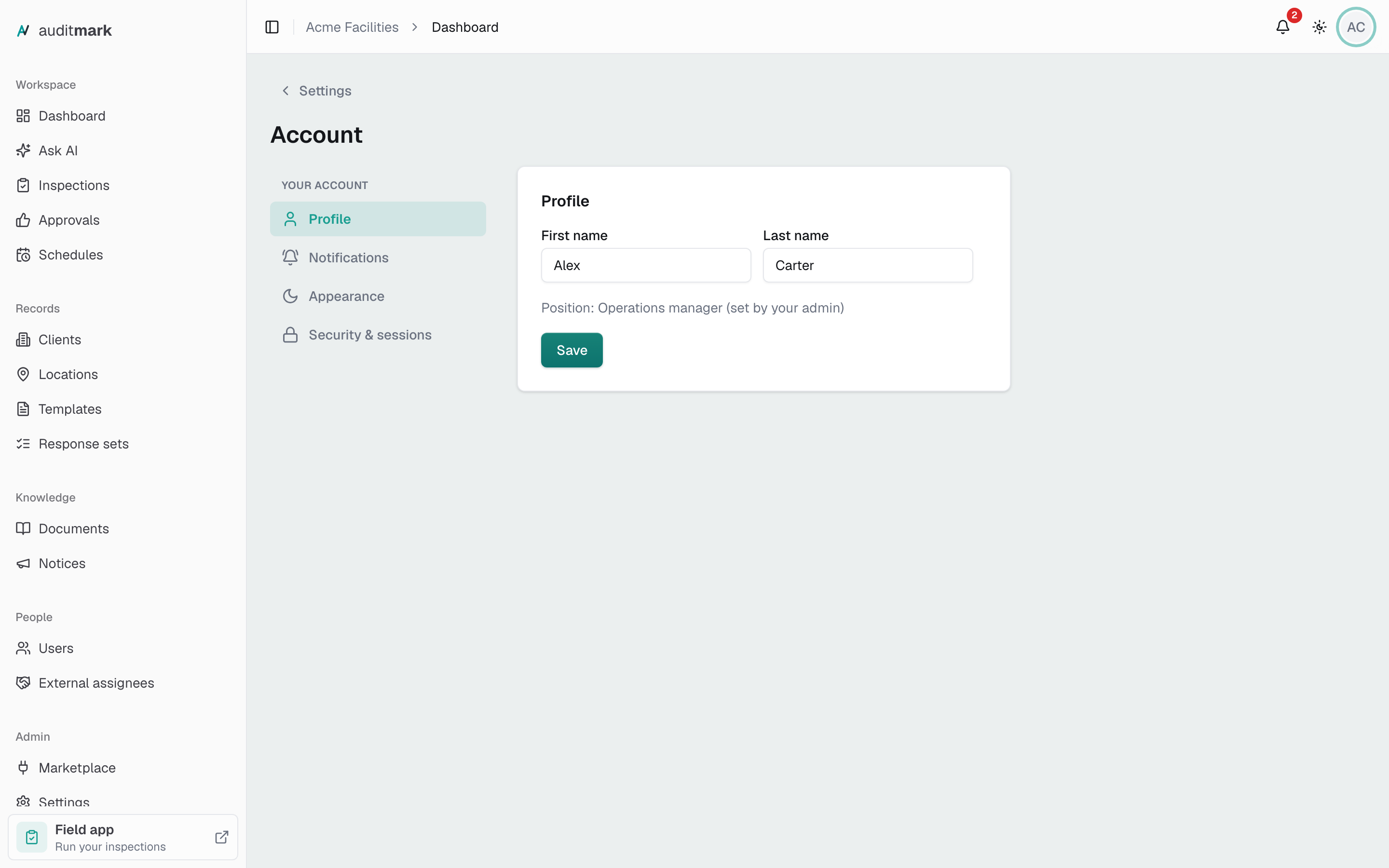Image resolution: width=1389 pixels, height=868 pixels.
Task: Open the notifications bell icon
Action: 1283,27
